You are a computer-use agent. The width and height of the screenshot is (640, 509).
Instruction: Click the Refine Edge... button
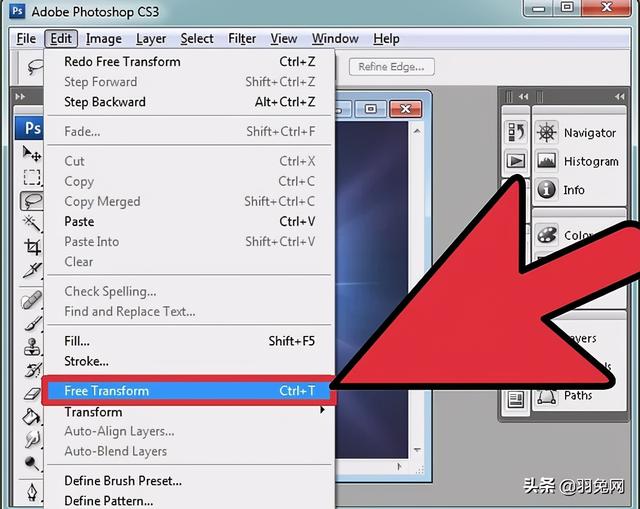pyautogui.click(x=391, y=67)
